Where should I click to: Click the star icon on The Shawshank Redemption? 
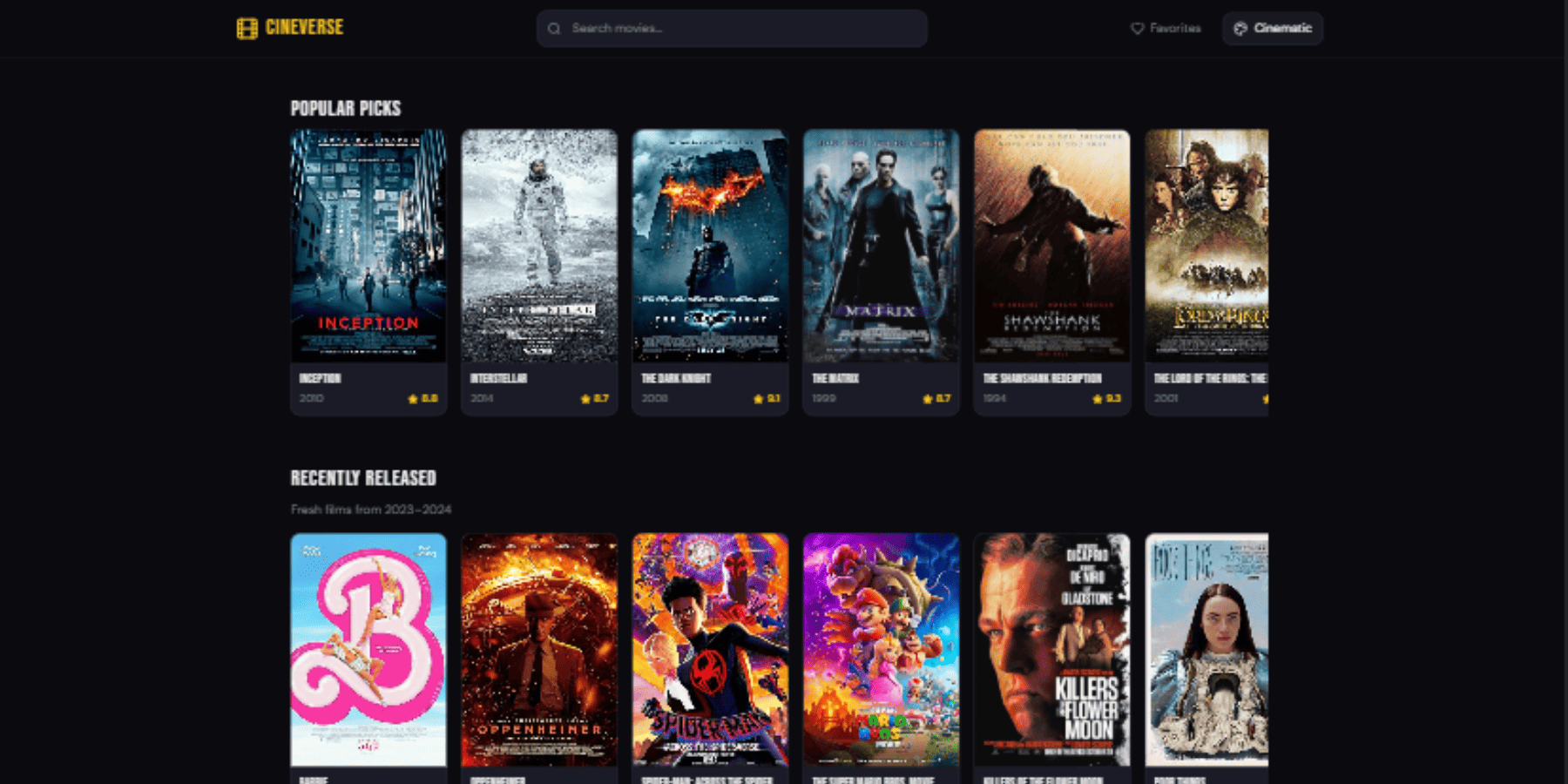(x=1097, y=399)
